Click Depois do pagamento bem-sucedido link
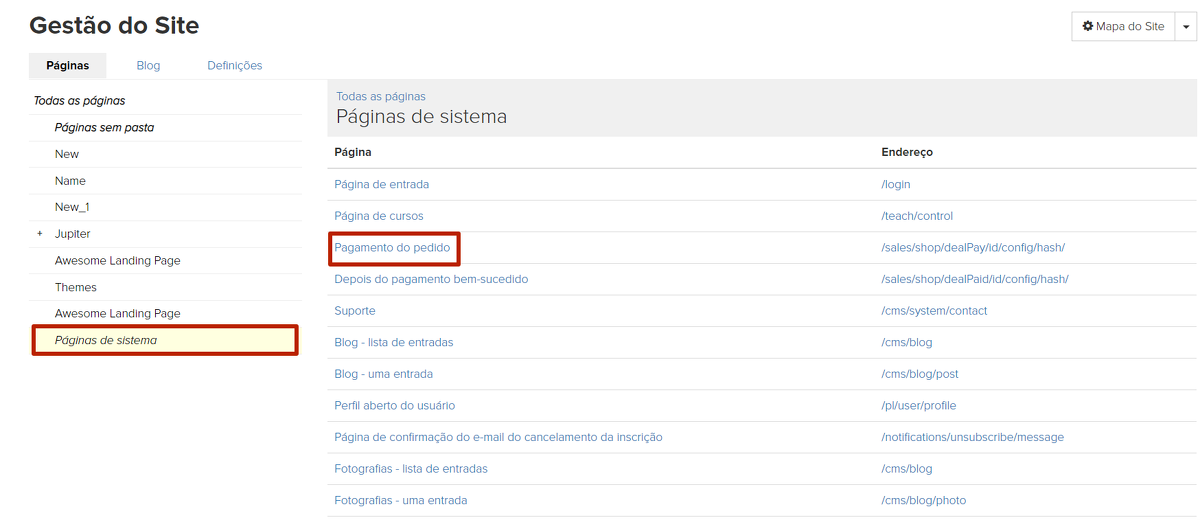This screenshot has height=520, width=1200. (x=431, y=279)
